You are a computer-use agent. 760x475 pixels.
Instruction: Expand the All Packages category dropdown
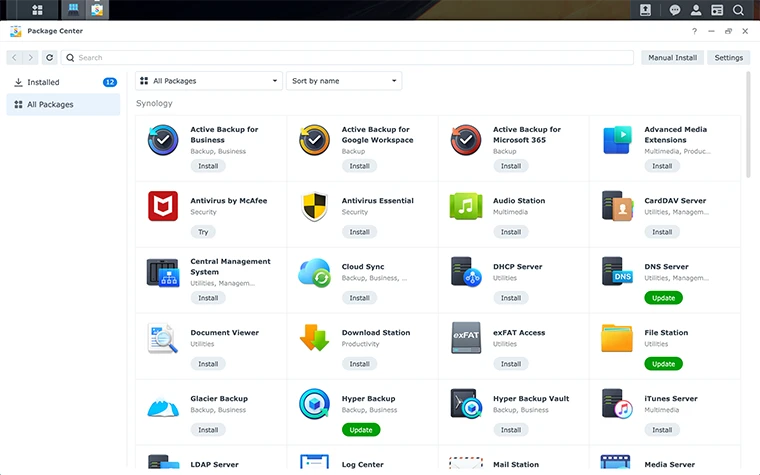pos(208,81)
